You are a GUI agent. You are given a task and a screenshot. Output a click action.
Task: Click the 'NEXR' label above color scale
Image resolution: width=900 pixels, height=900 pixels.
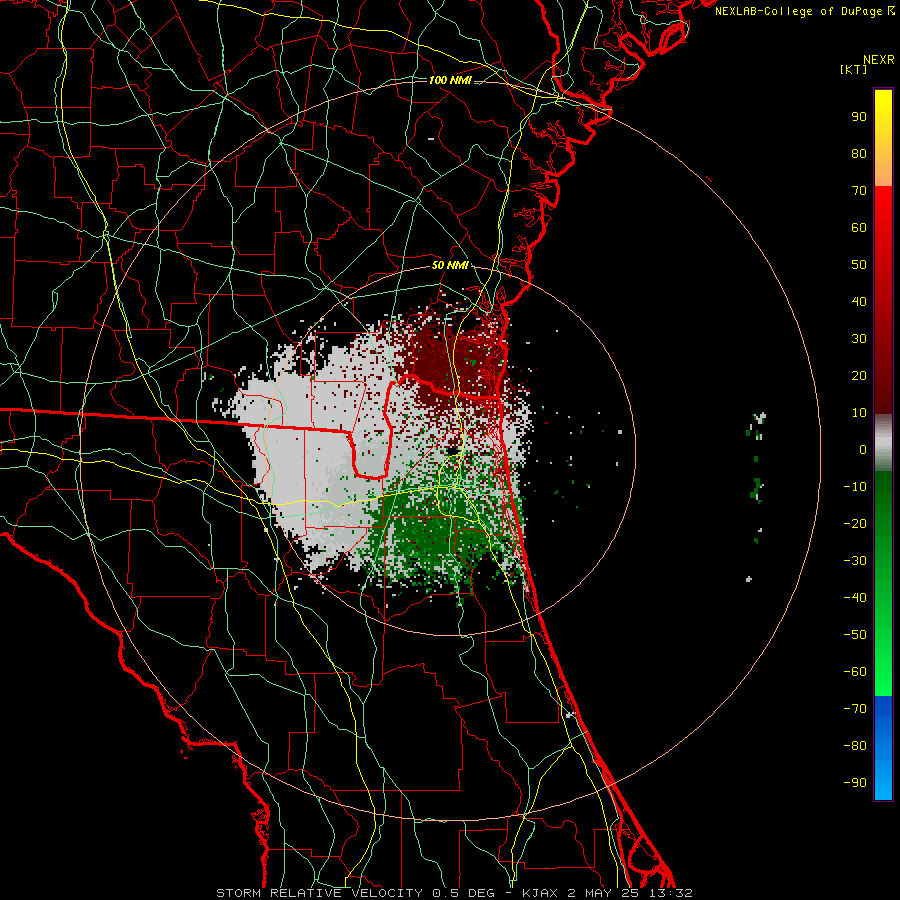coord(879,60)
